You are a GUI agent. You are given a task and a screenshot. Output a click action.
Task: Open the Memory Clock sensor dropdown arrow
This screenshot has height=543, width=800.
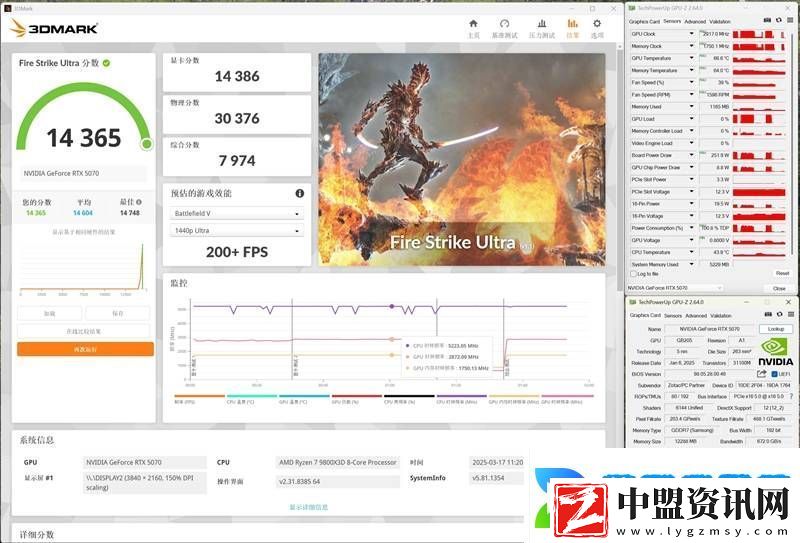click(x=692, y=46)
